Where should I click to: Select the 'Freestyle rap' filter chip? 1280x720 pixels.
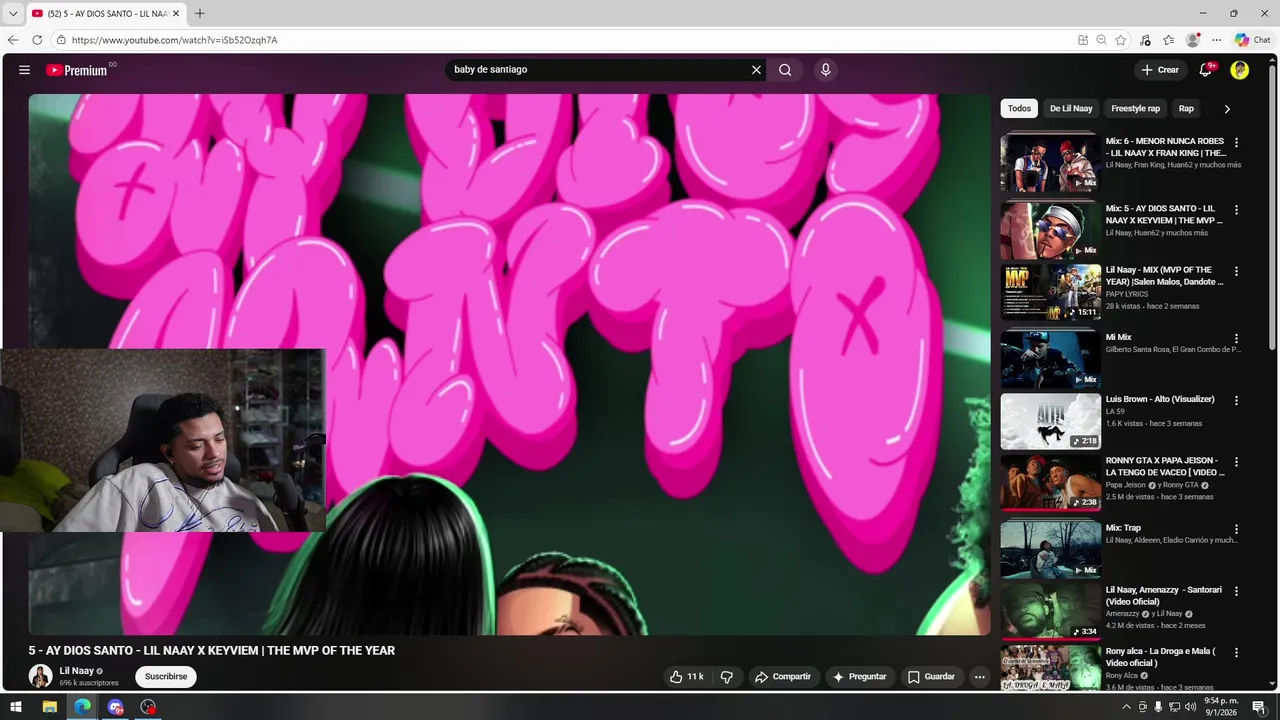[x=1135, y=108]
